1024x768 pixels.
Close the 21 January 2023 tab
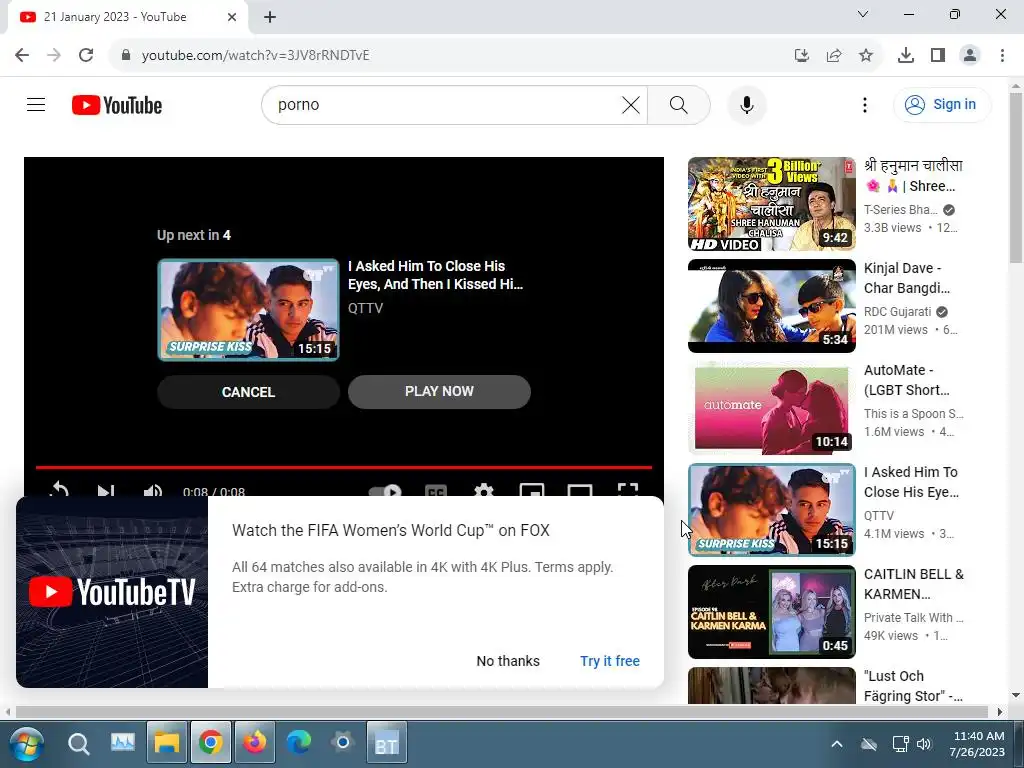(232, 18)
